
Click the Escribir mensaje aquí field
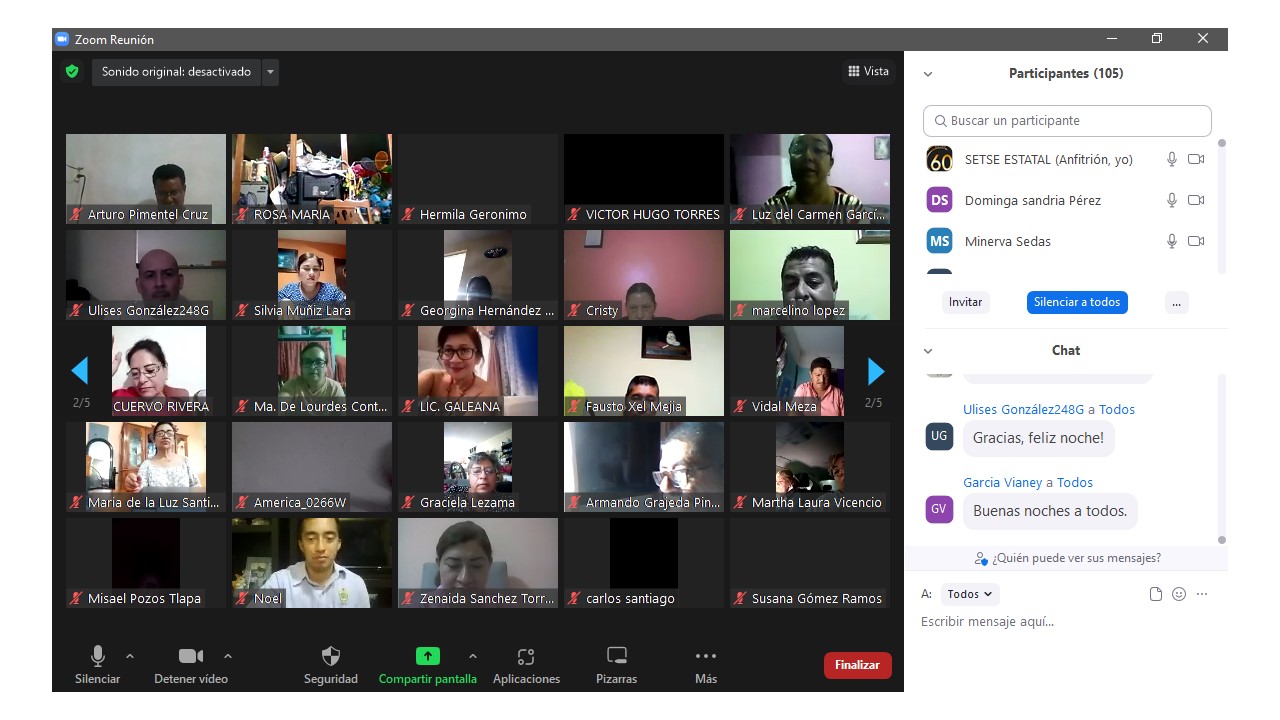click(1066, 622)
